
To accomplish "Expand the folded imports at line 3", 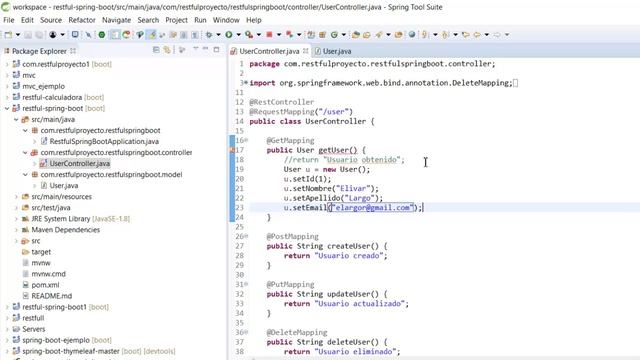I will coord(246,83).
